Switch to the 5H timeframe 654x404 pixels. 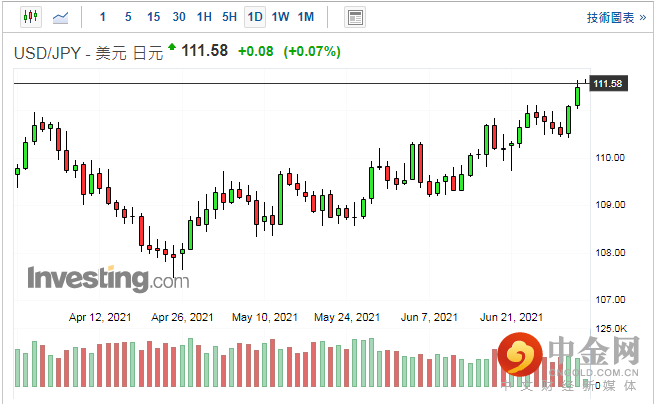pyautogui.click(x=229, y=17)
